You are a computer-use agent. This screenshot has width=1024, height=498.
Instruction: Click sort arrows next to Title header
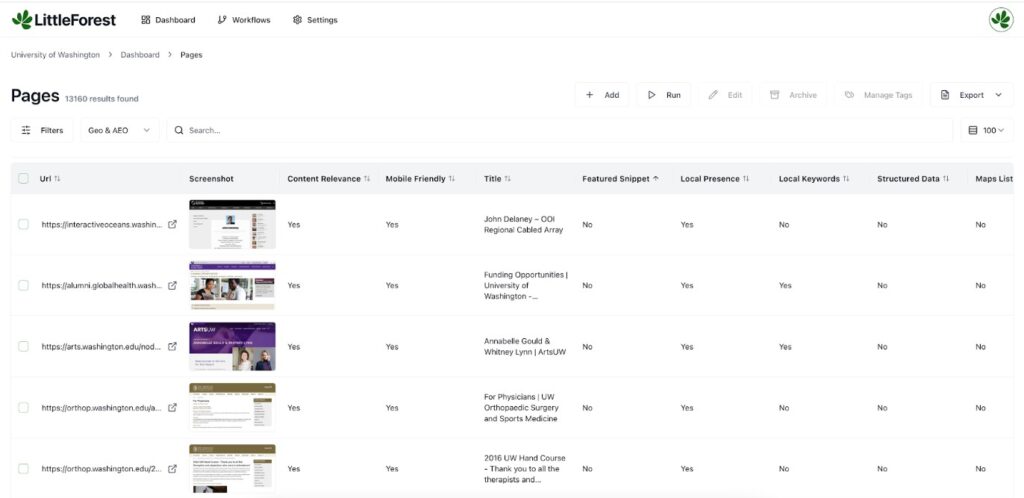pyautogui.click(x=508, y=179)
